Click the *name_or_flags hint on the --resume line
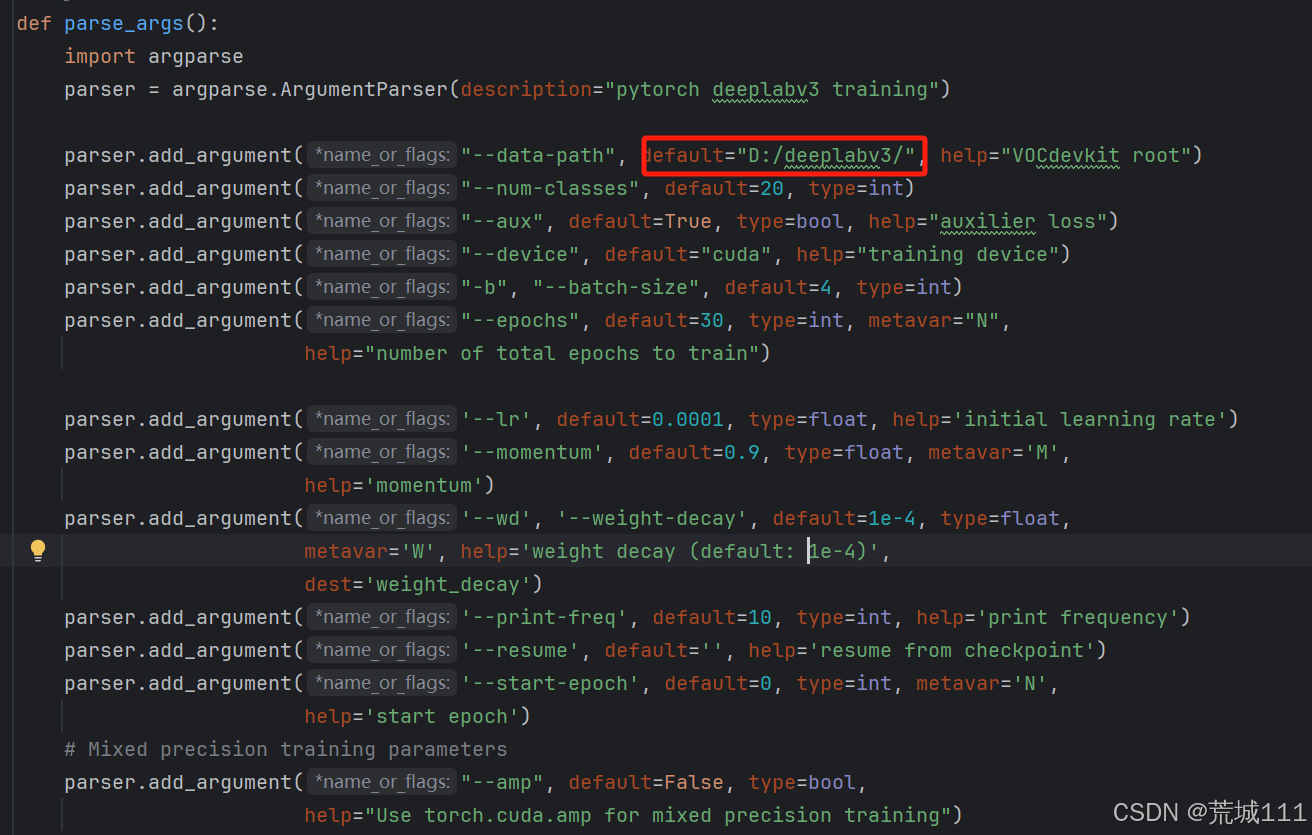This screenshot has width=1312, height=835. [x=381, y=649]
